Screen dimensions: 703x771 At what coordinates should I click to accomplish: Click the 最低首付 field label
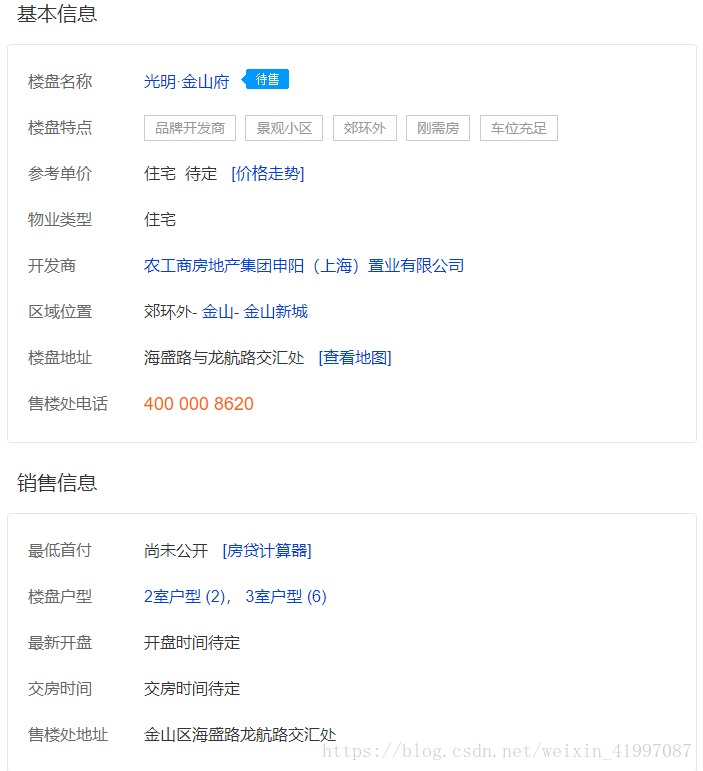(60, 550)
